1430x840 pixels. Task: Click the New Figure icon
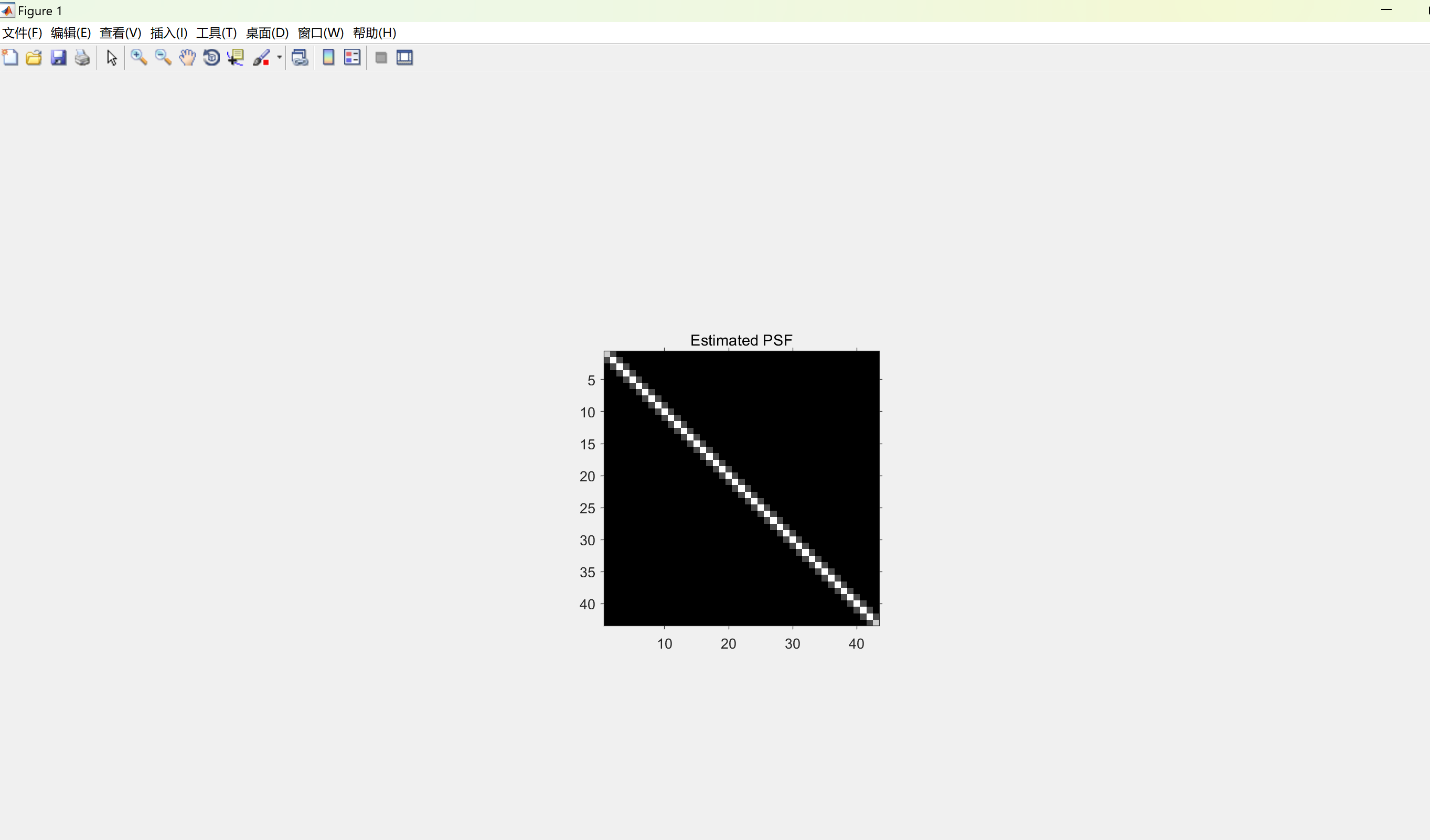tap(10, 57)
